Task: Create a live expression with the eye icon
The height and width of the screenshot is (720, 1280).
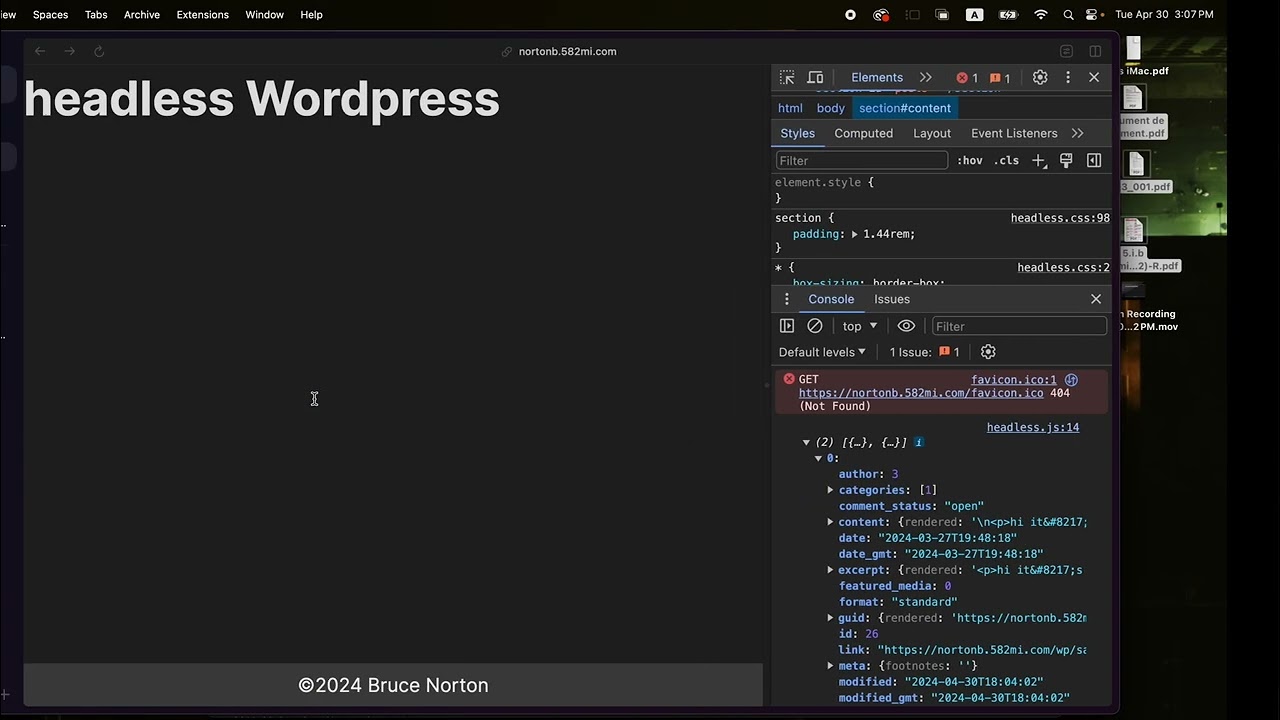Action: click(906, 326)
